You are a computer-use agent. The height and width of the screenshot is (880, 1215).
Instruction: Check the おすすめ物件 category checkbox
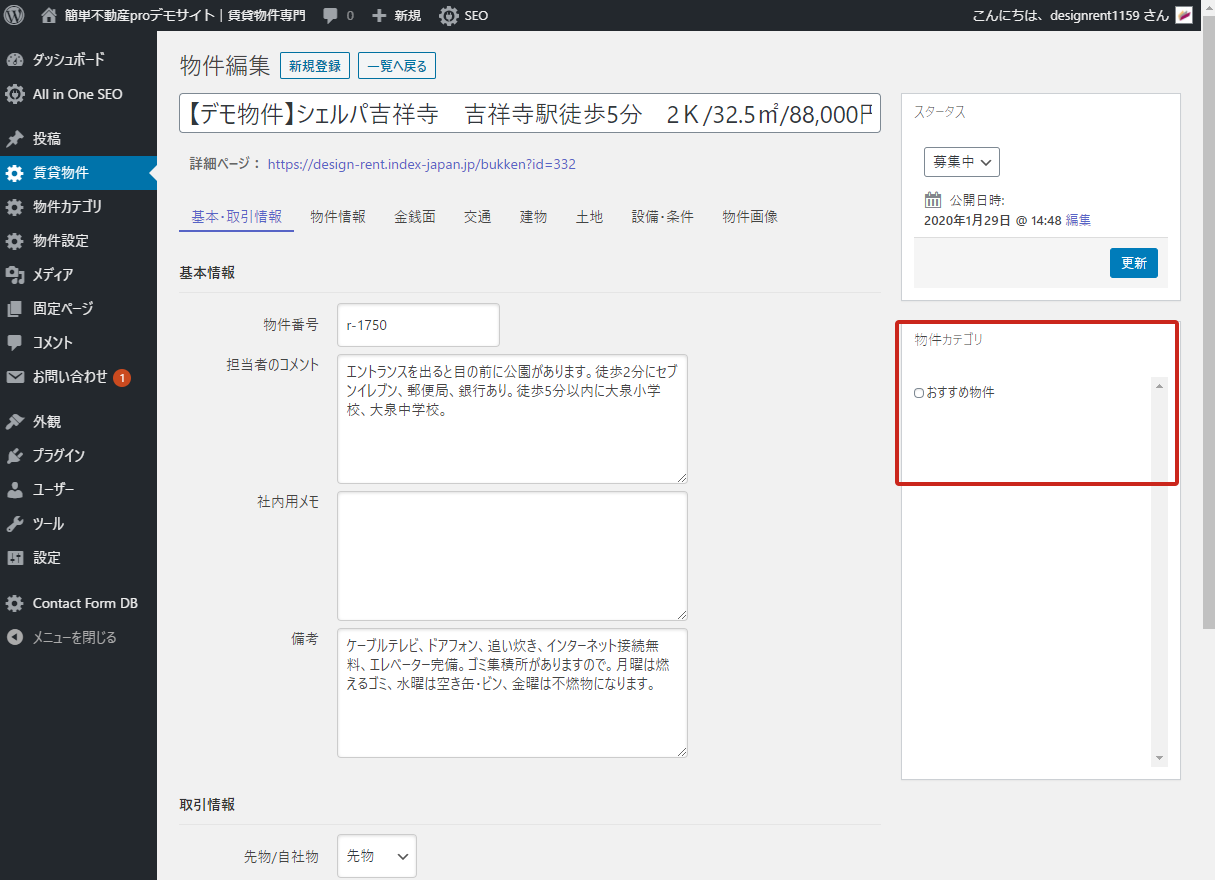tap(919, 394)
